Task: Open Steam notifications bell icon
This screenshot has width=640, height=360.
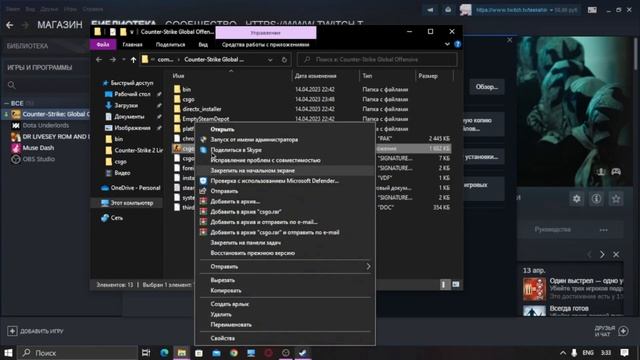Action: 448,10
